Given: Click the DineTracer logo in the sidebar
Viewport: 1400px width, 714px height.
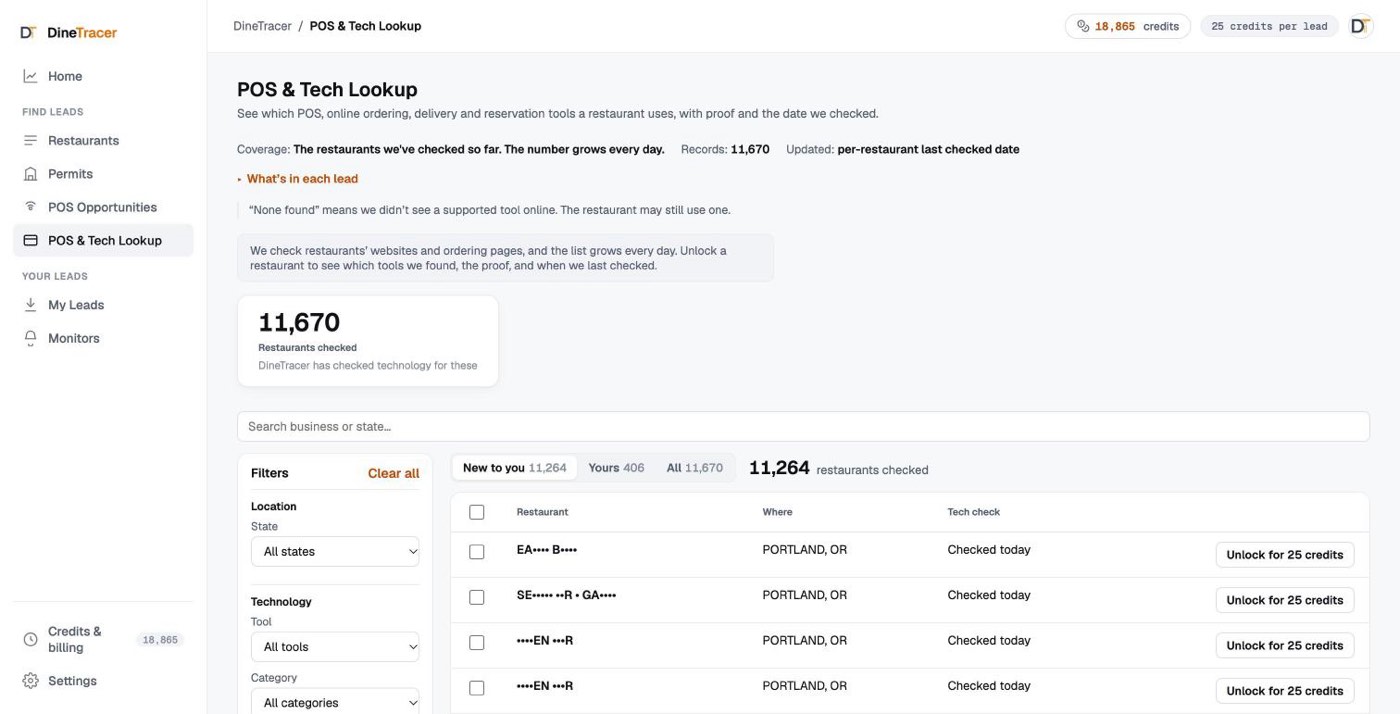Looking at the screenshot, I should [68, 33].
